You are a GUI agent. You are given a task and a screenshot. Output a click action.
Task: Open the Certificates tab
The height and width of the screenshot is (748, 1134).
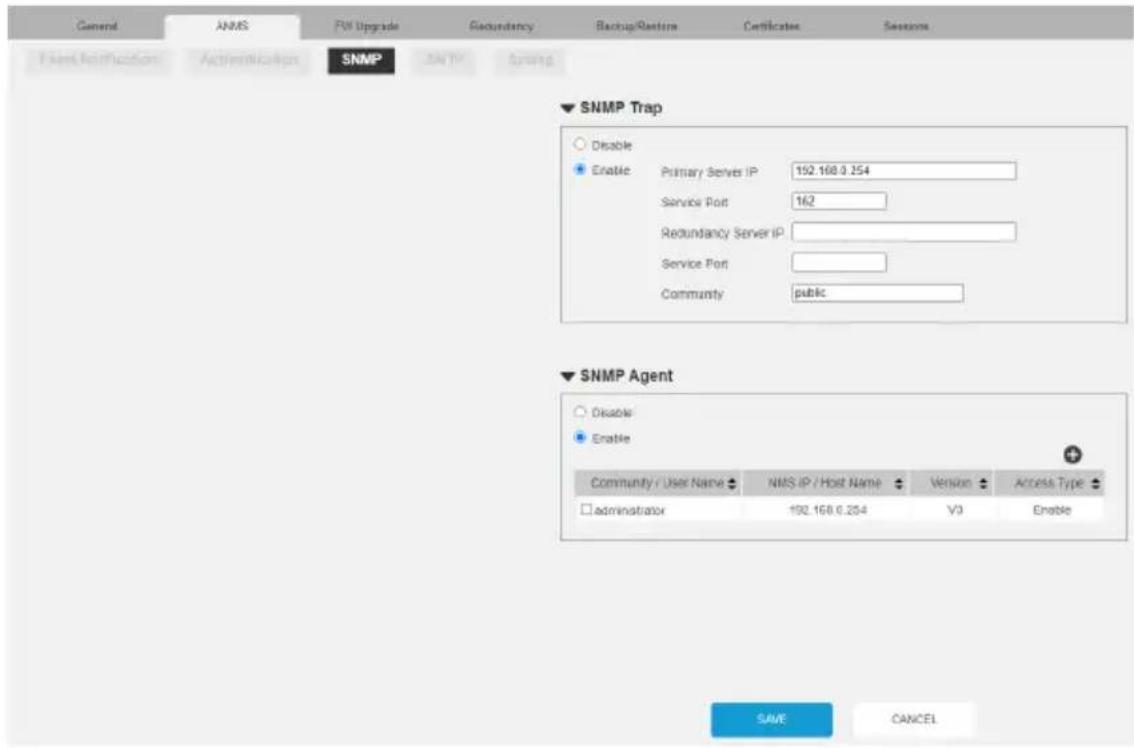coord(772,26)
